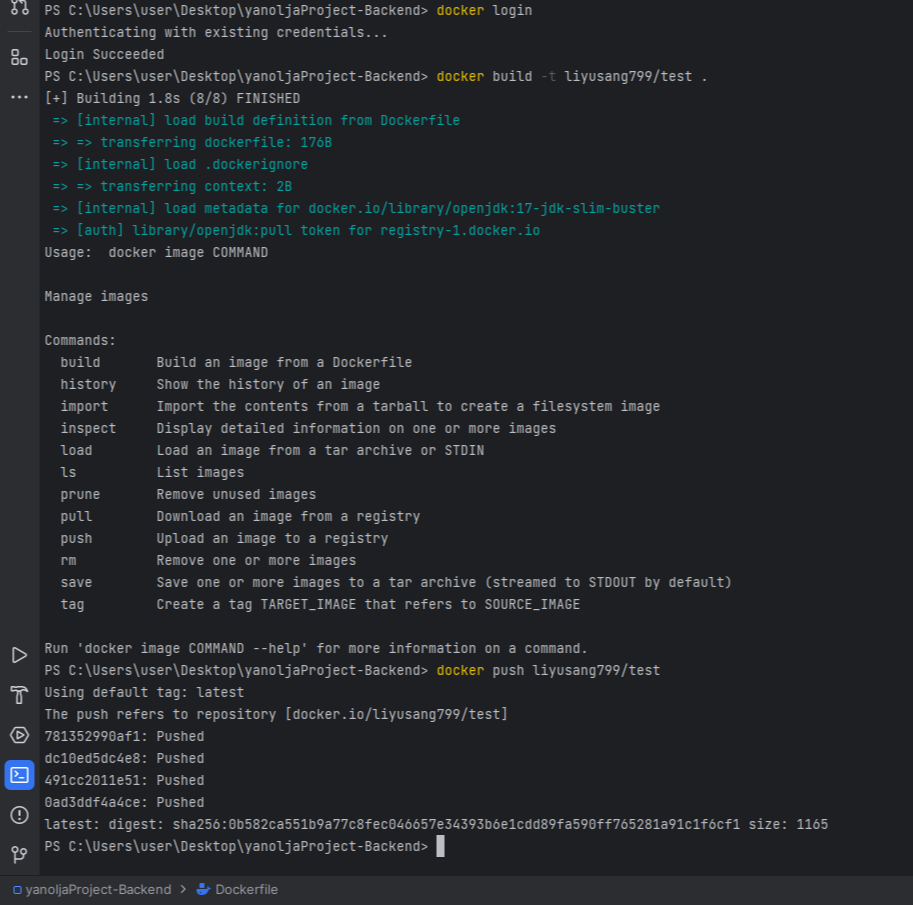Click 'dc10ed5dc4e8: Pushed' line
This screenshot has height=905, width=913.
pos(124,759)
